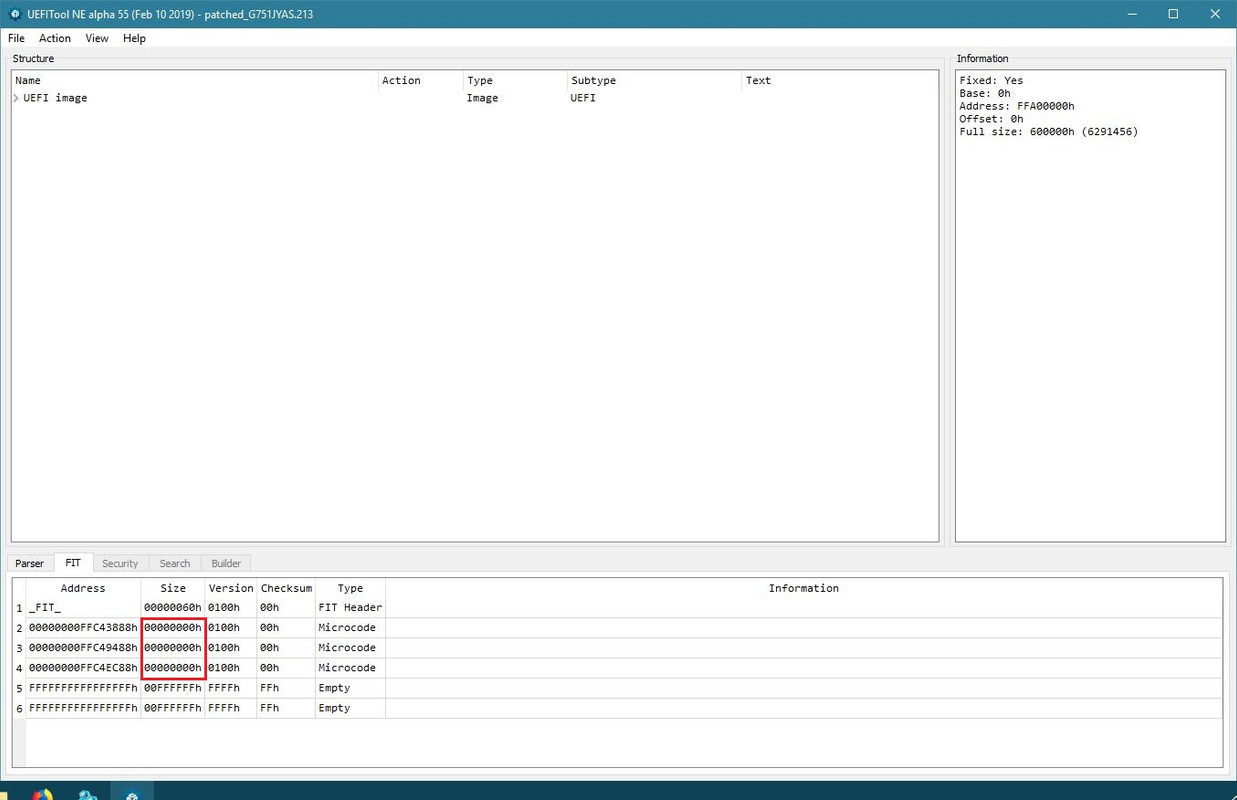Select FFFFFFFFFFFFFFFFh address in row 6

click(x=83, y=708)
